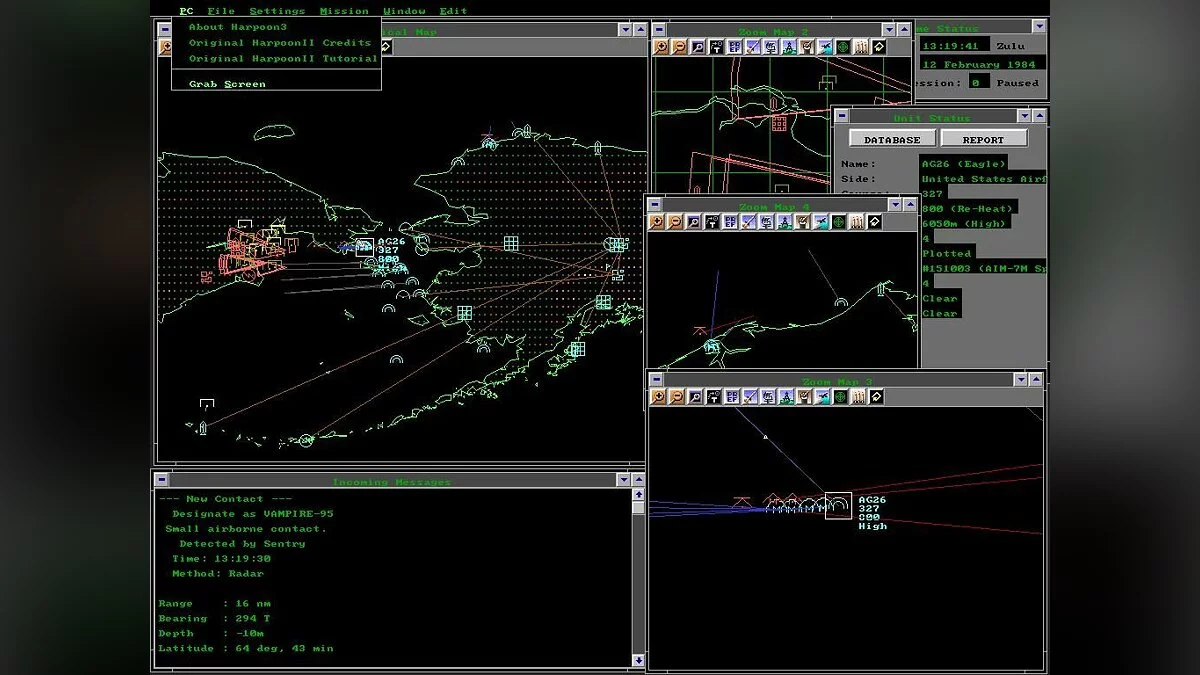1200x675 pixels.
Task: Click Incoming Messages scrollbar down arrow
Action: click(x=638, y=660)
